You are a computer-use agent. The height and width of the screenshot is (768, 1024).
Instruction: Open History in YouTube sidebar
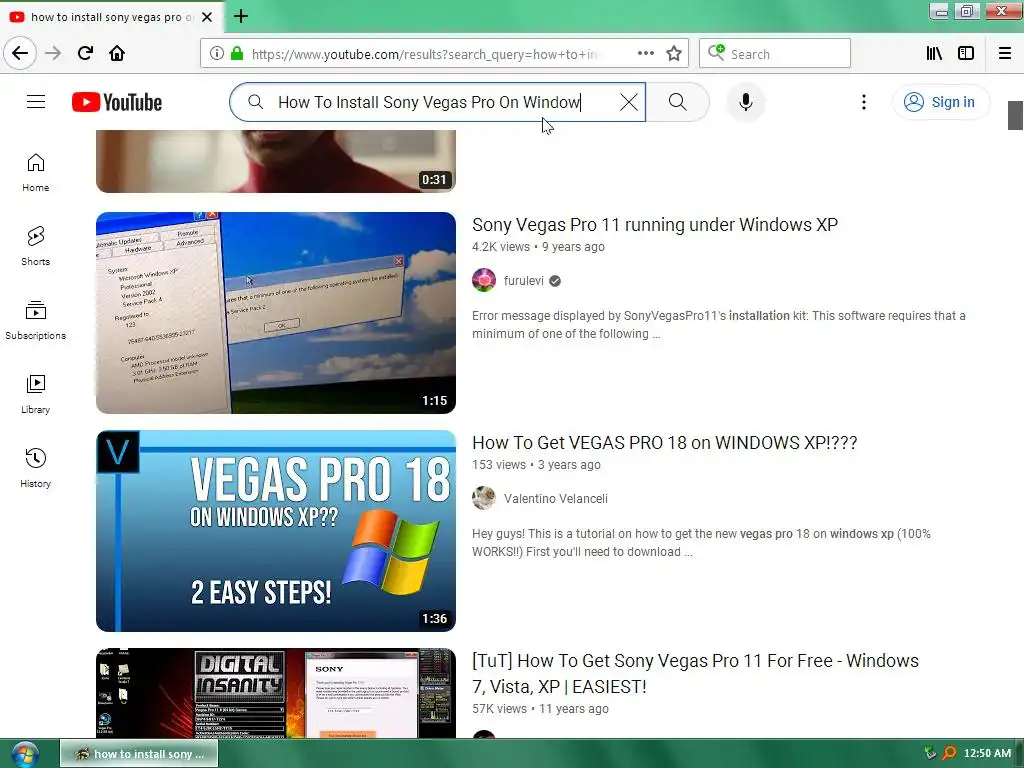(x=35, y=468)
